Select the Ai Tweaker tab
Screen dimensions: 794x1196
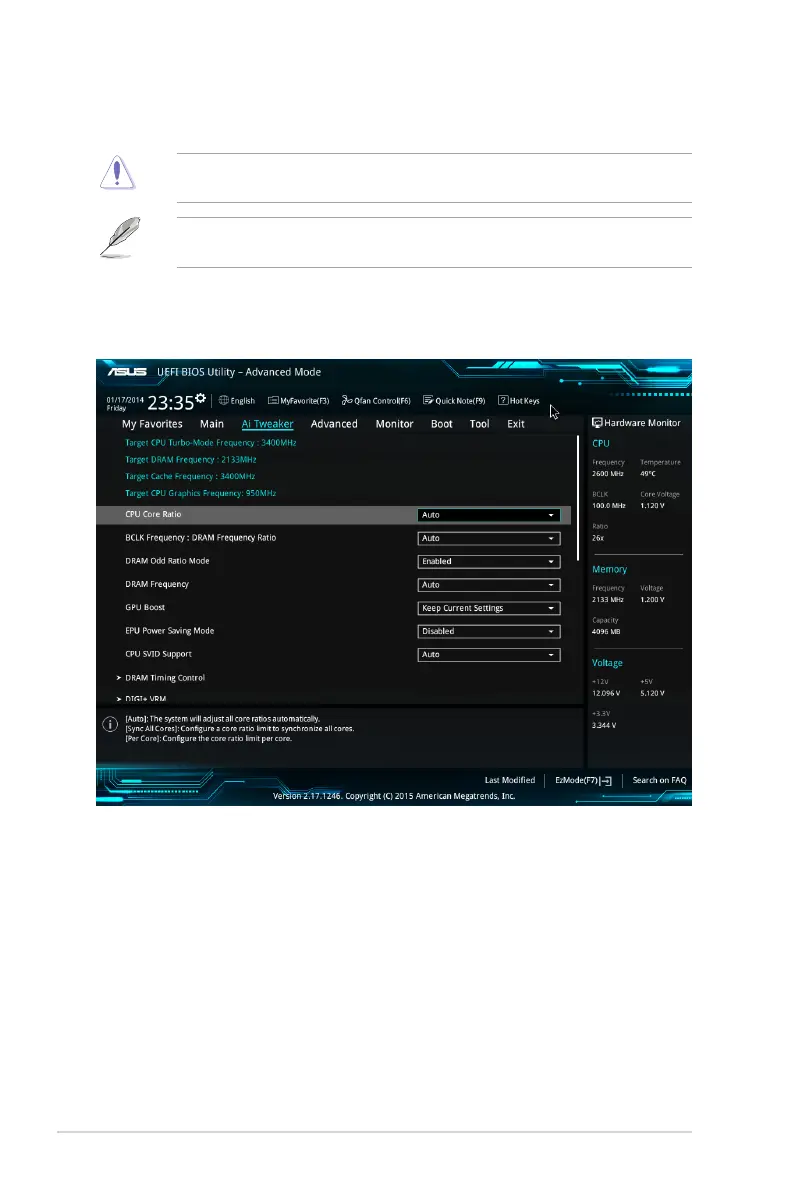tap(268, 424)
